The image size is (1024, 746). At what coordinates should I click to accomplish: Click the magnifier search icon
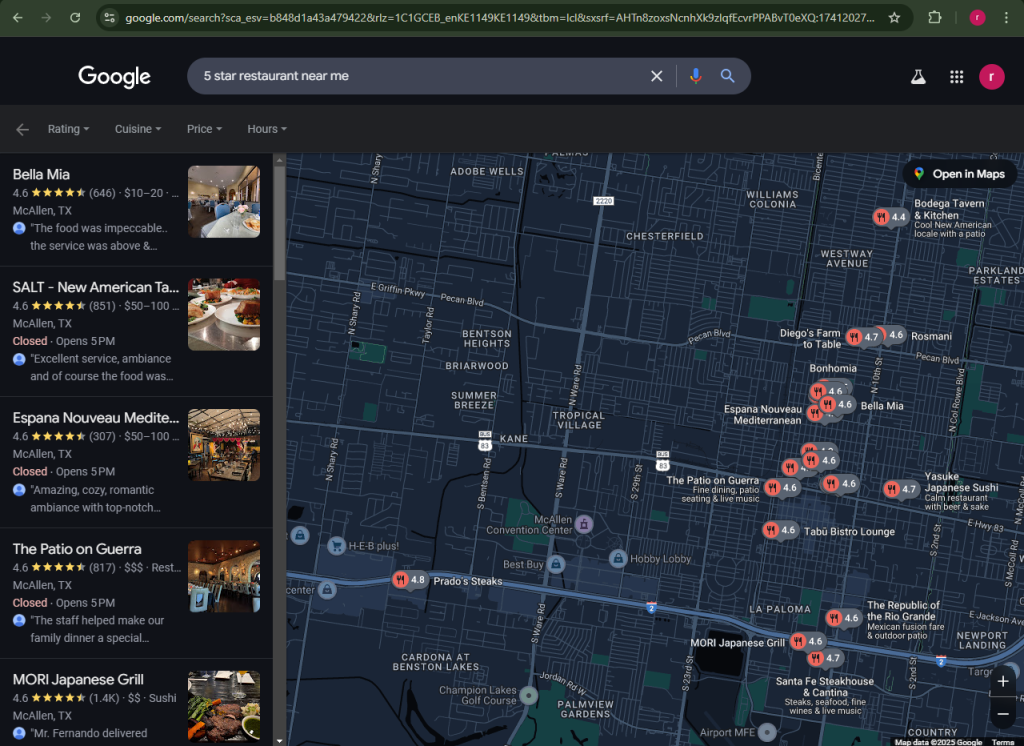pyautogui.click(x=728, y=76)
